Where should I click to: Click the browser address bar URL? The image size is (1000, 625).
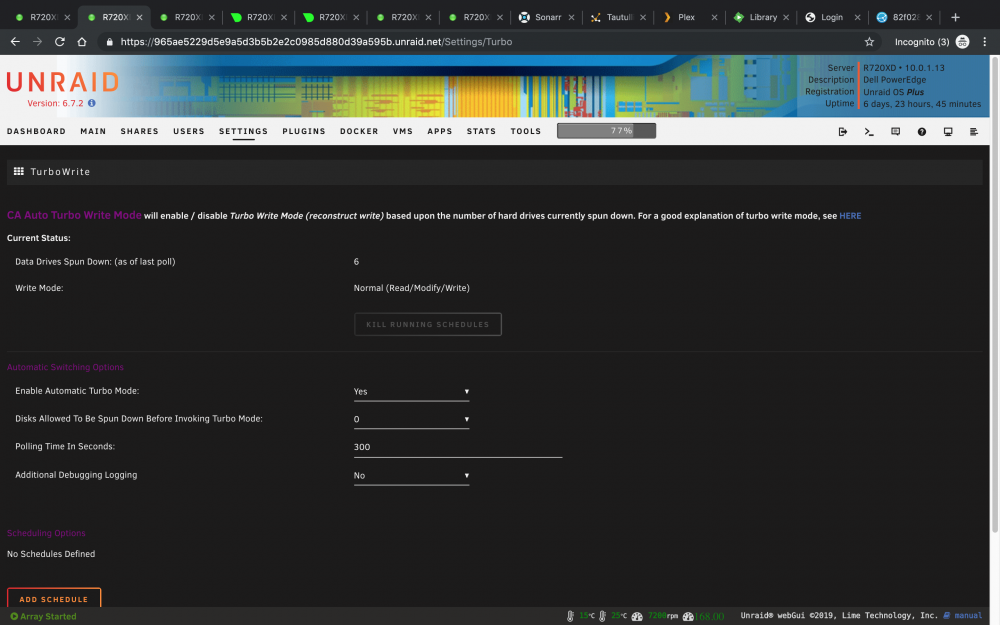316,41
